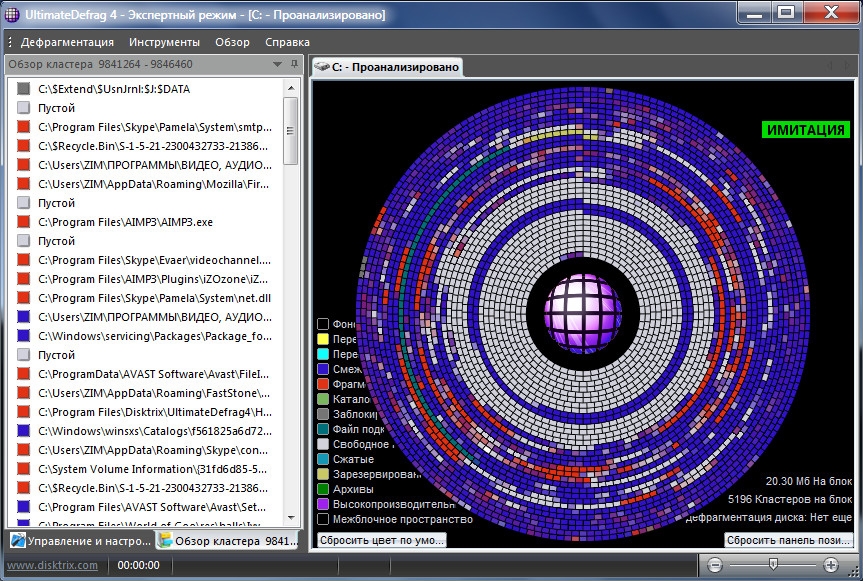Open the Дефрагментация menu
This screenshot has width=863, height=581.
click(67, 42)
